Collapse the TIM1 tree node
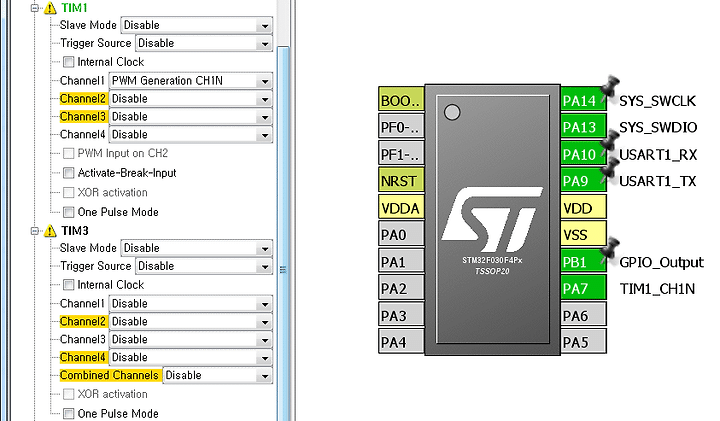 tap(34, 8)
